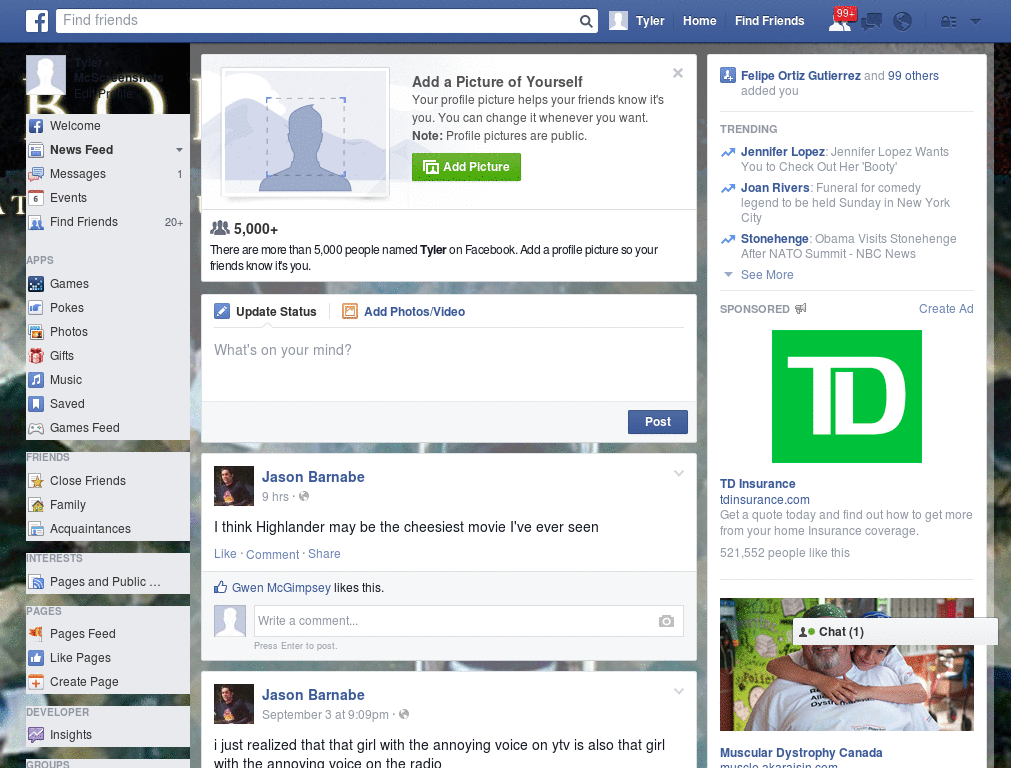Click the Close Friends star icon

point(36,481)
